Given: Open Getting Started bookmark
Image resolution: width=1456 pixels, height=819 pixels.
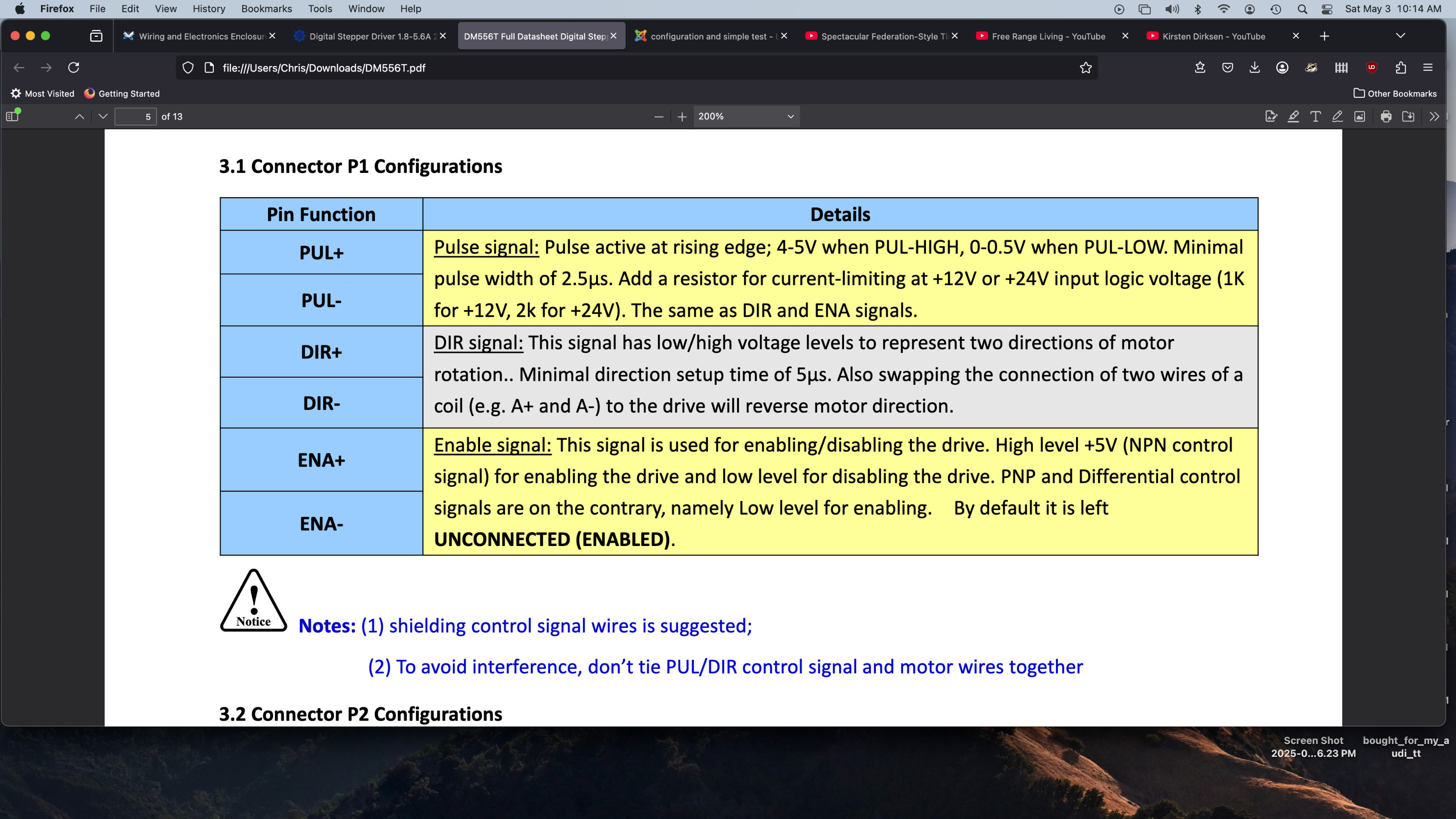Looking at the screenshot, I should 122,94.
